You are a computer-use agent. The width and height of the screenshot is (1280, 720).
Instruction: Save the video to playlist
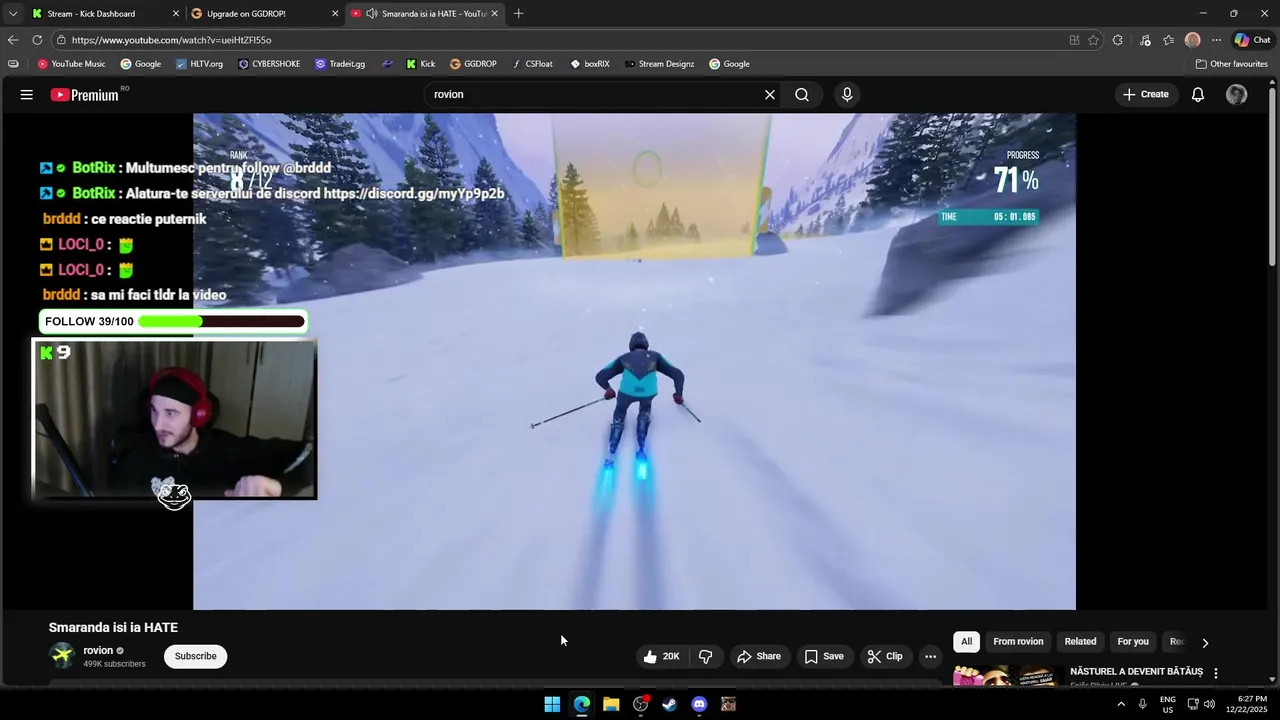[x=824, y=656]
